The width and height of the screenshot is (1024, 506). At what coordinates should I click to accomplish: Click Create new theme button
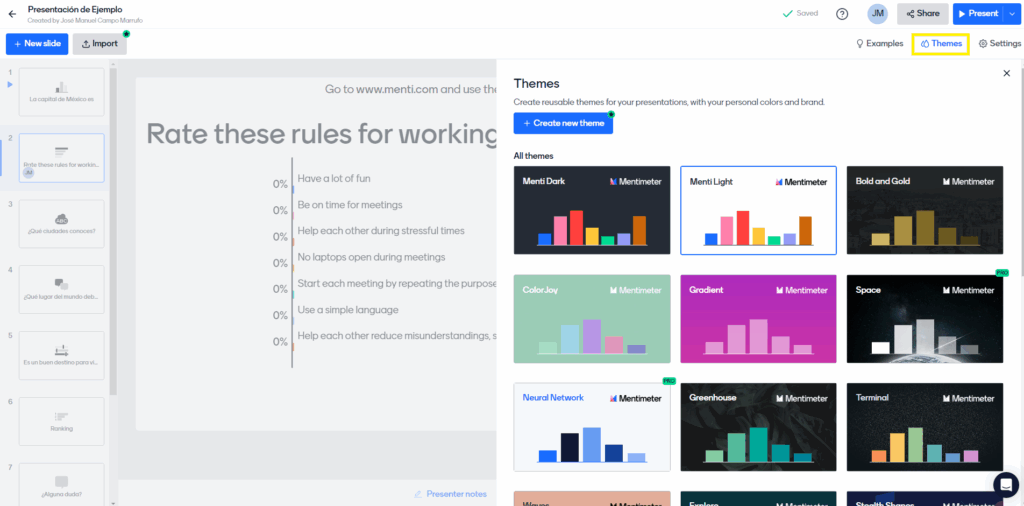coord(563,123)
